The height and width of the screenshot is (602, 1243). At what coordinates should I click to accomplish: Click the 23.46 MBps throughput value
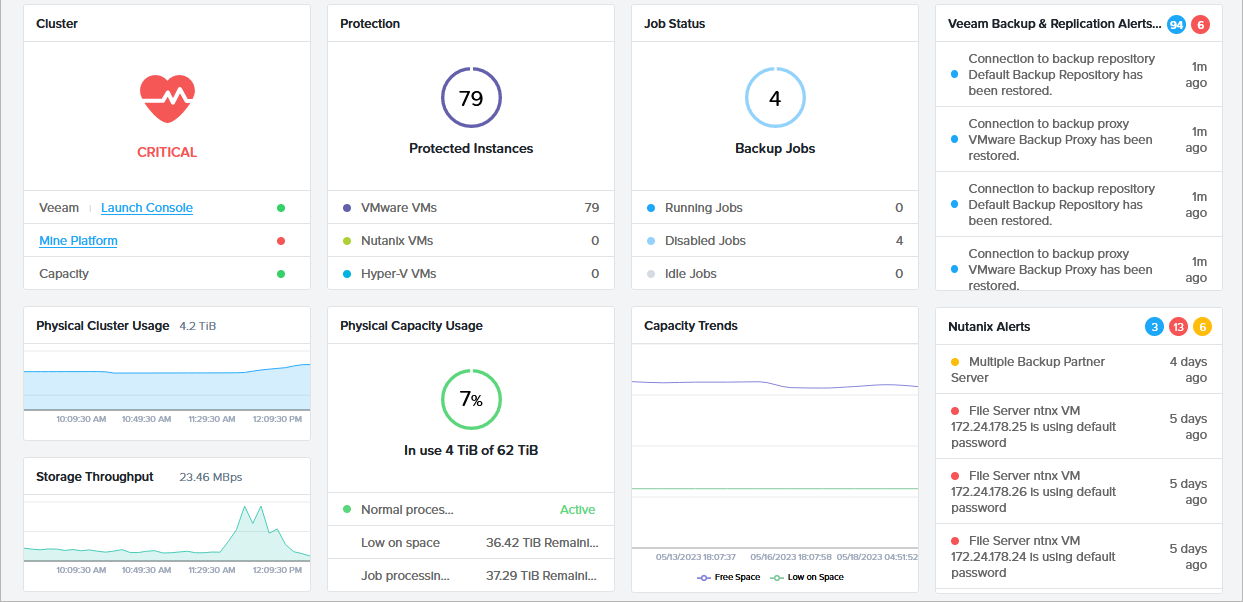(x=210, y=477)
